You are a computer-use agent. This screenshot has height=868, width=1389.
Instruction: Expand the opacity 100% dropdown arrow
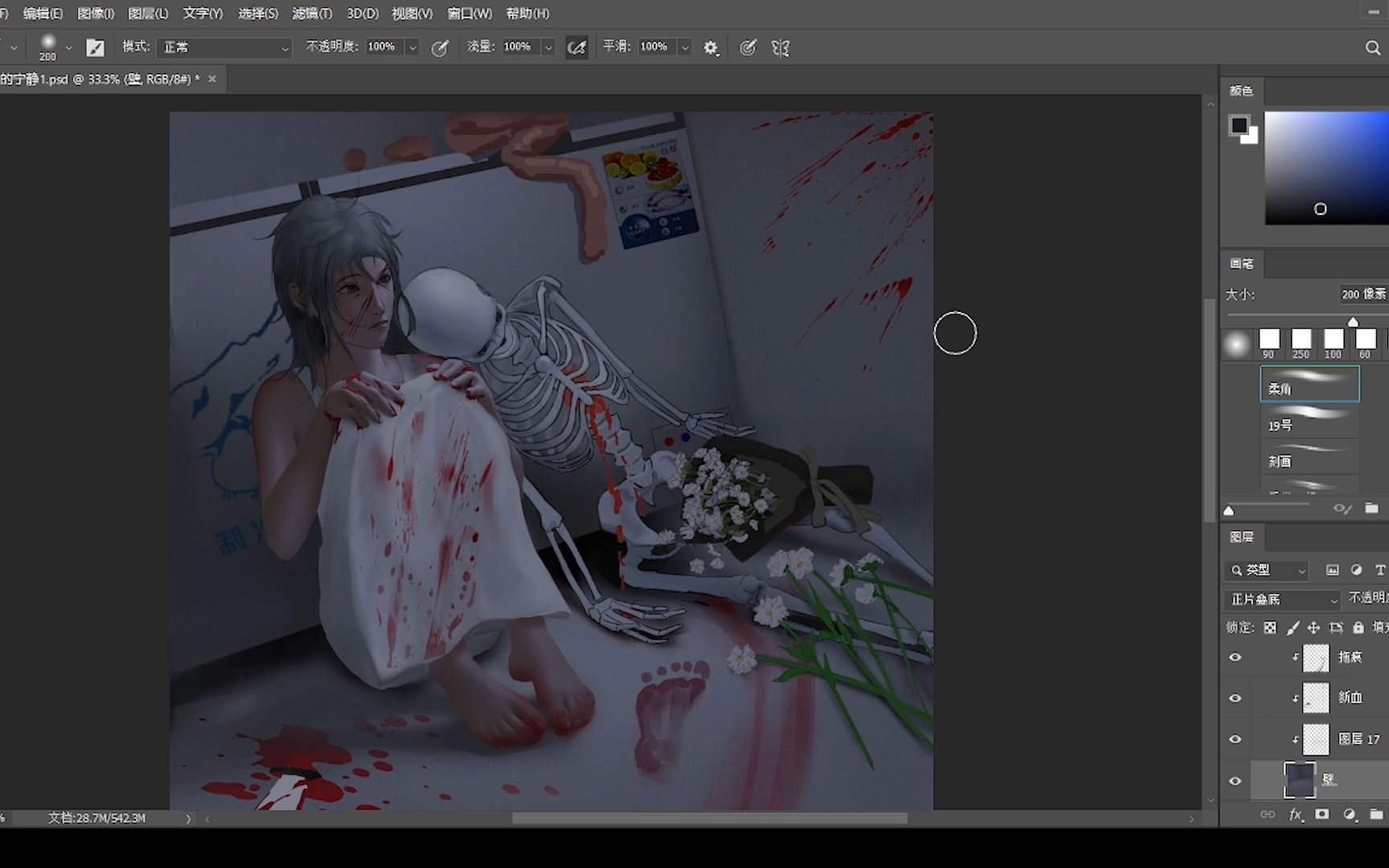click(412, 48)
